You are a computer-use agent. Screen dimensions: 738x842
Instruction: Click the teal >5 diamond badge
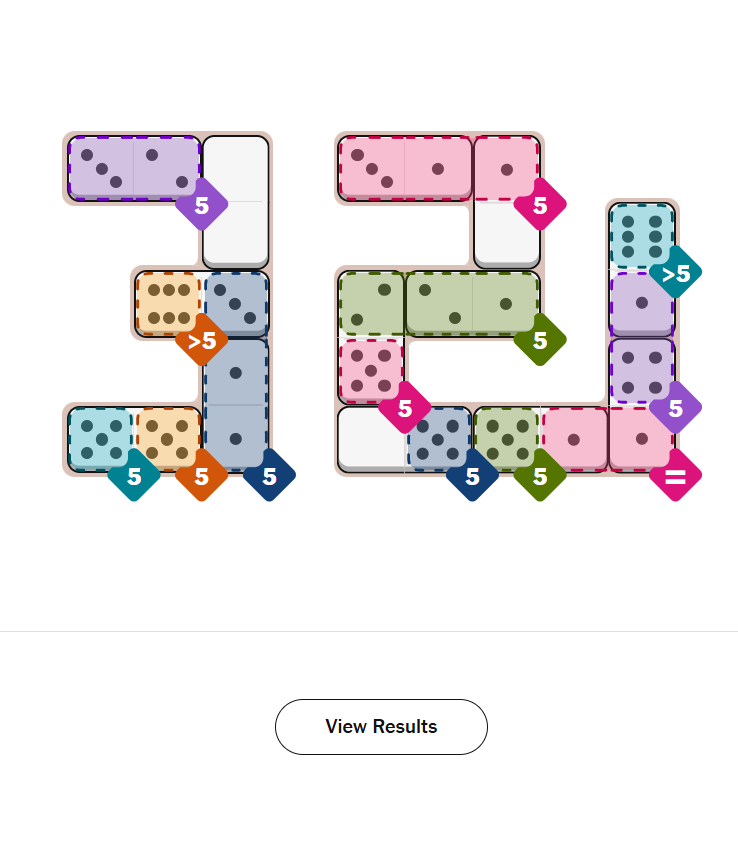pos(675,272)
